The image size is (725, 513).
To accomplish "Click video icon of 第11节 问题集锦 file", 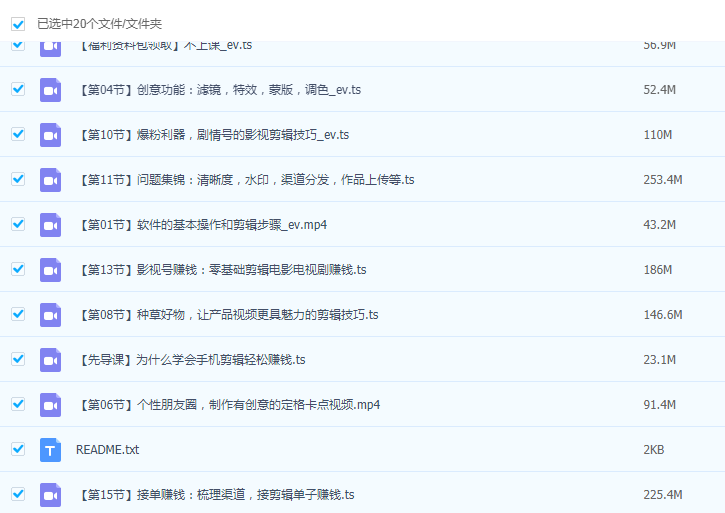I will pos(50,179).
